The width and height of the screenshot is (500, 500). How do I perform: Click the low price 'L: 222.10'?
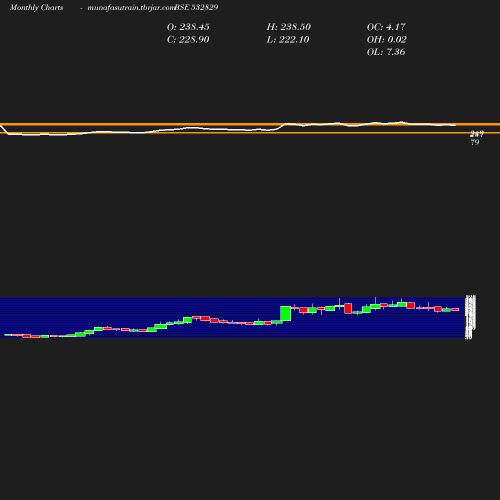288,40
